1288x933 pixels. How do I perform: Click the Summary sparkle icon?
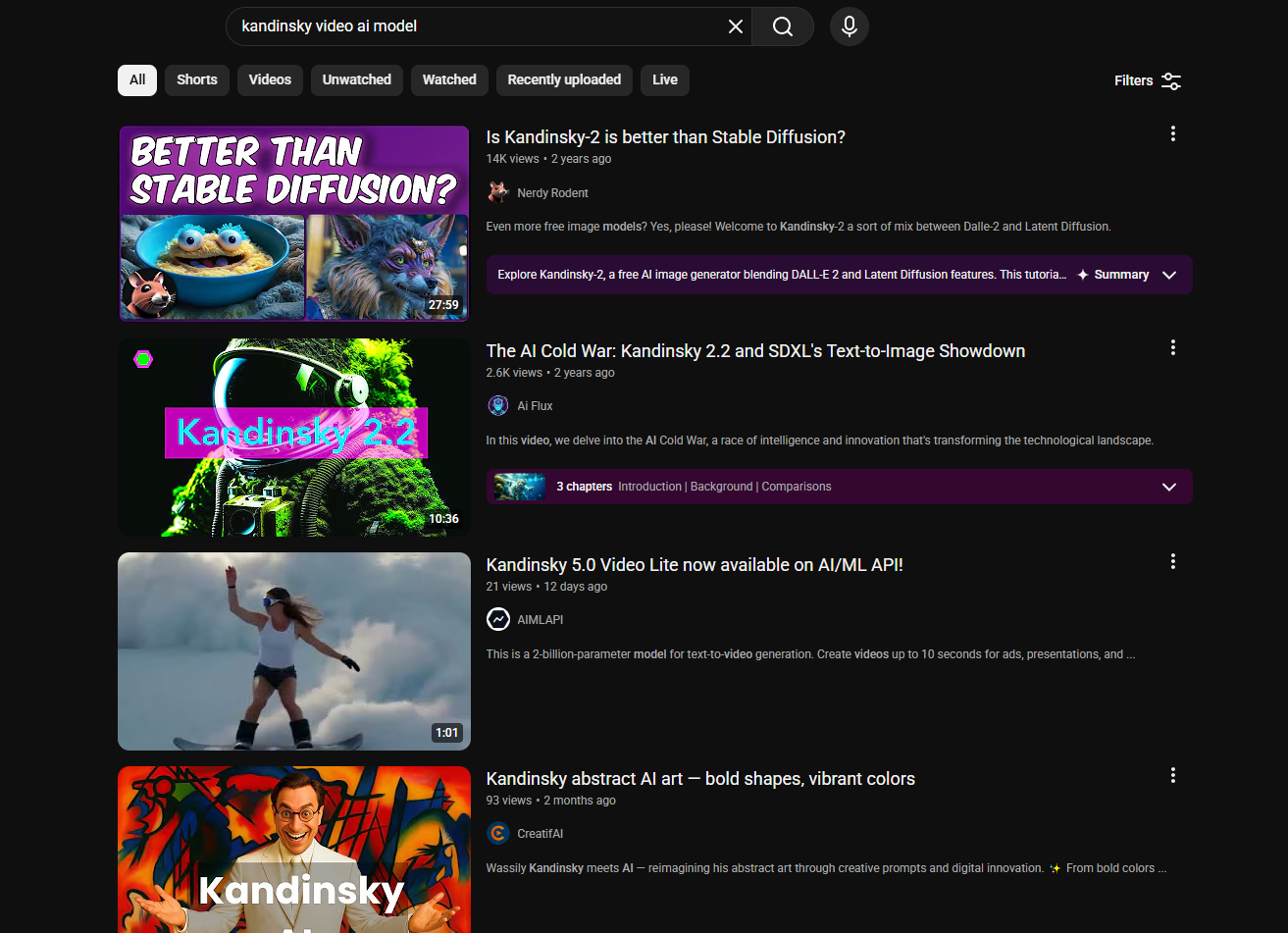tap(1083, 275)
